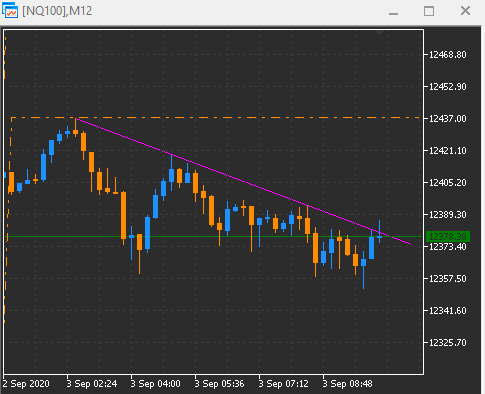Click the 12437.00 price axis label
Viewport: 485px width, 394px height.
[x=448, y=119]
